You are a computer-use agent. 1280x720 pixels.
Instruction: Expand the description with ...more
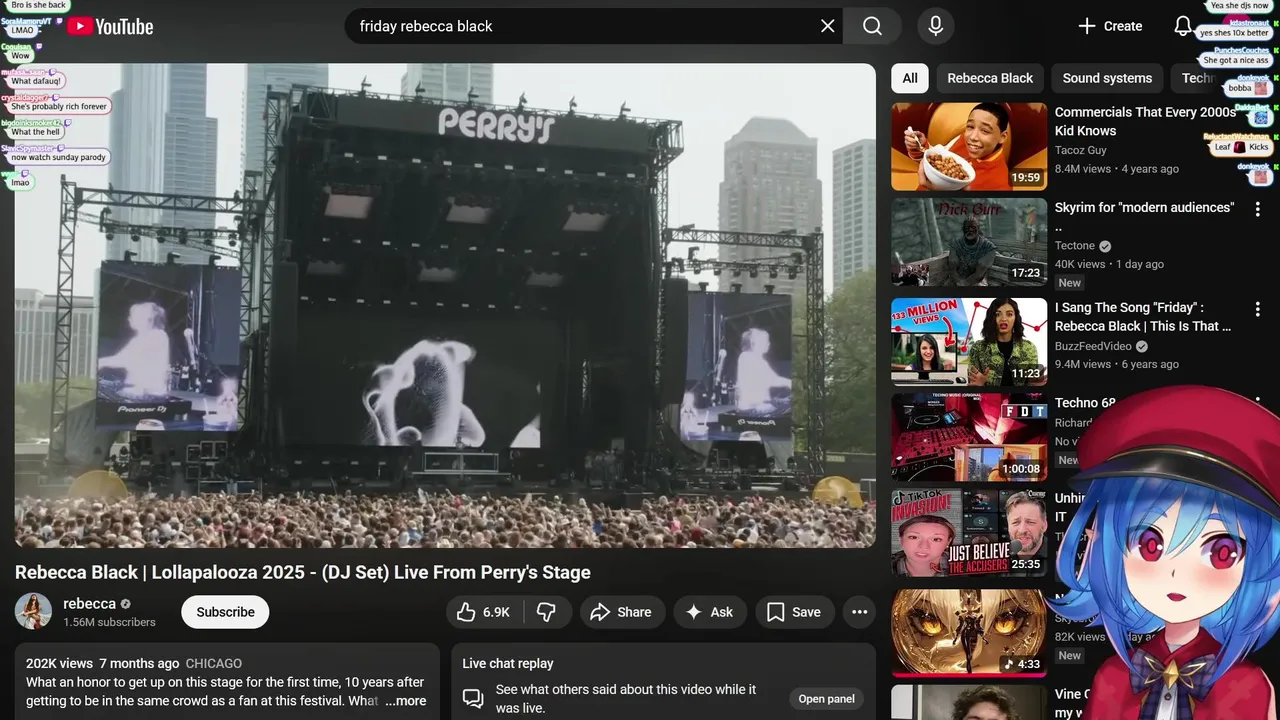click(406, 701)
